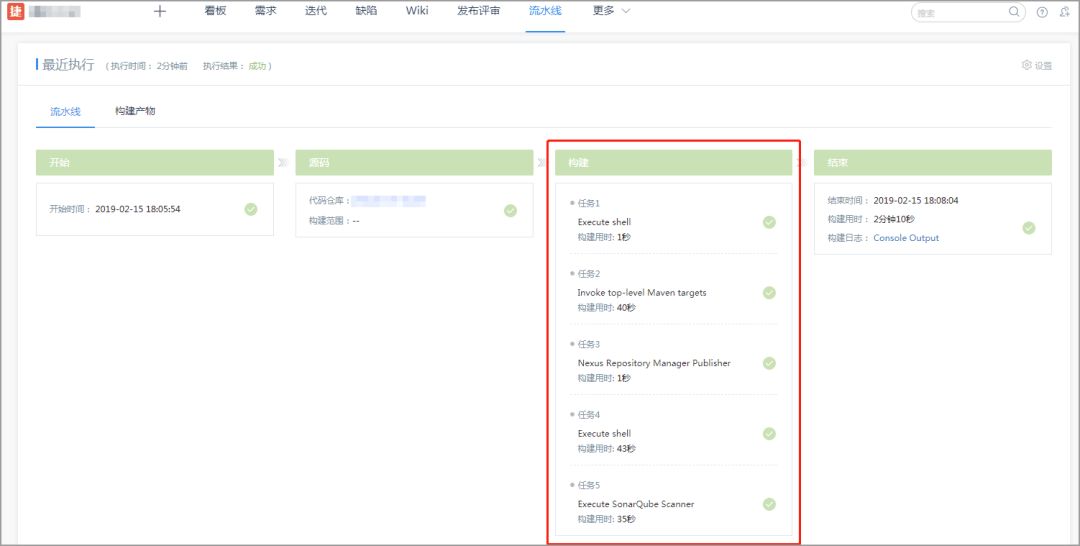The width and height of the screenshot is (1080, 546).
Task: Open the 迭代 menu
Action: (x=315, y=11)
